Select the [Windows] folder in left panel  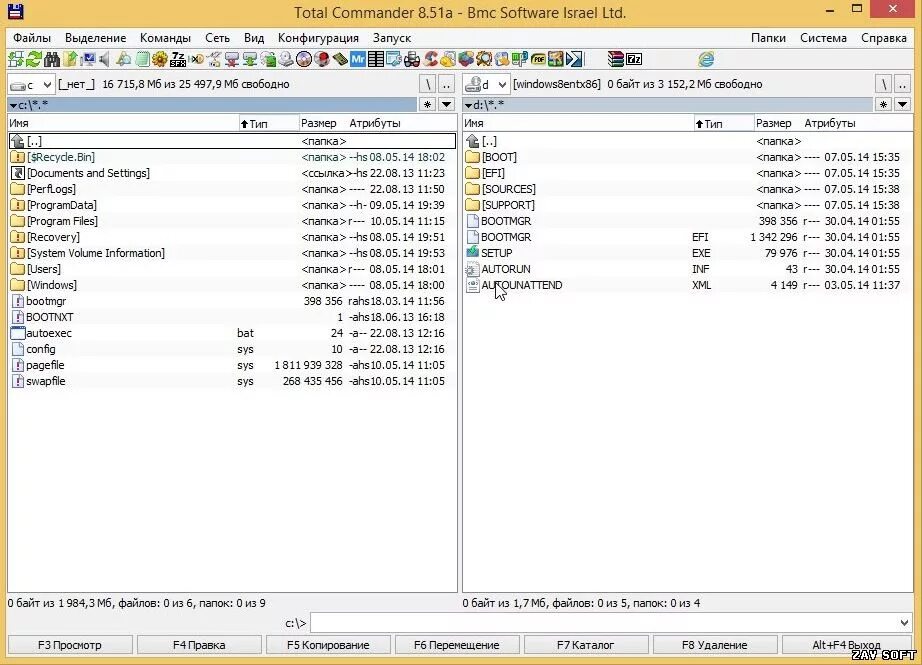tap(232, 285)
